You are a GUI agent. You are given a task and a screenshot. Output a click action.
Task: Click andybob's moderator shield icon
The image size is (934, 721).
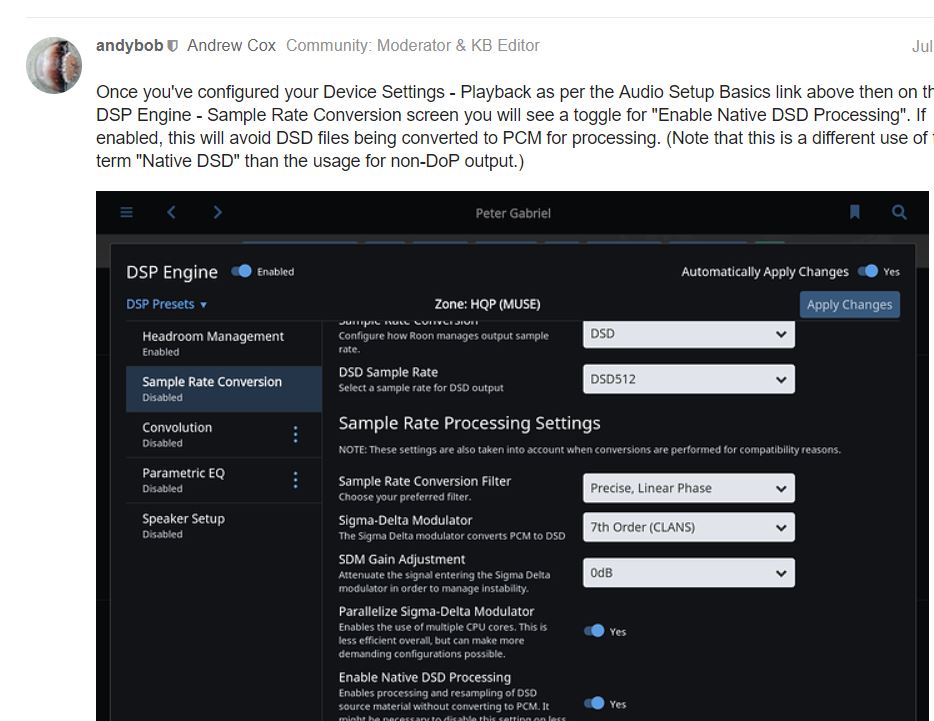point(173,46)
